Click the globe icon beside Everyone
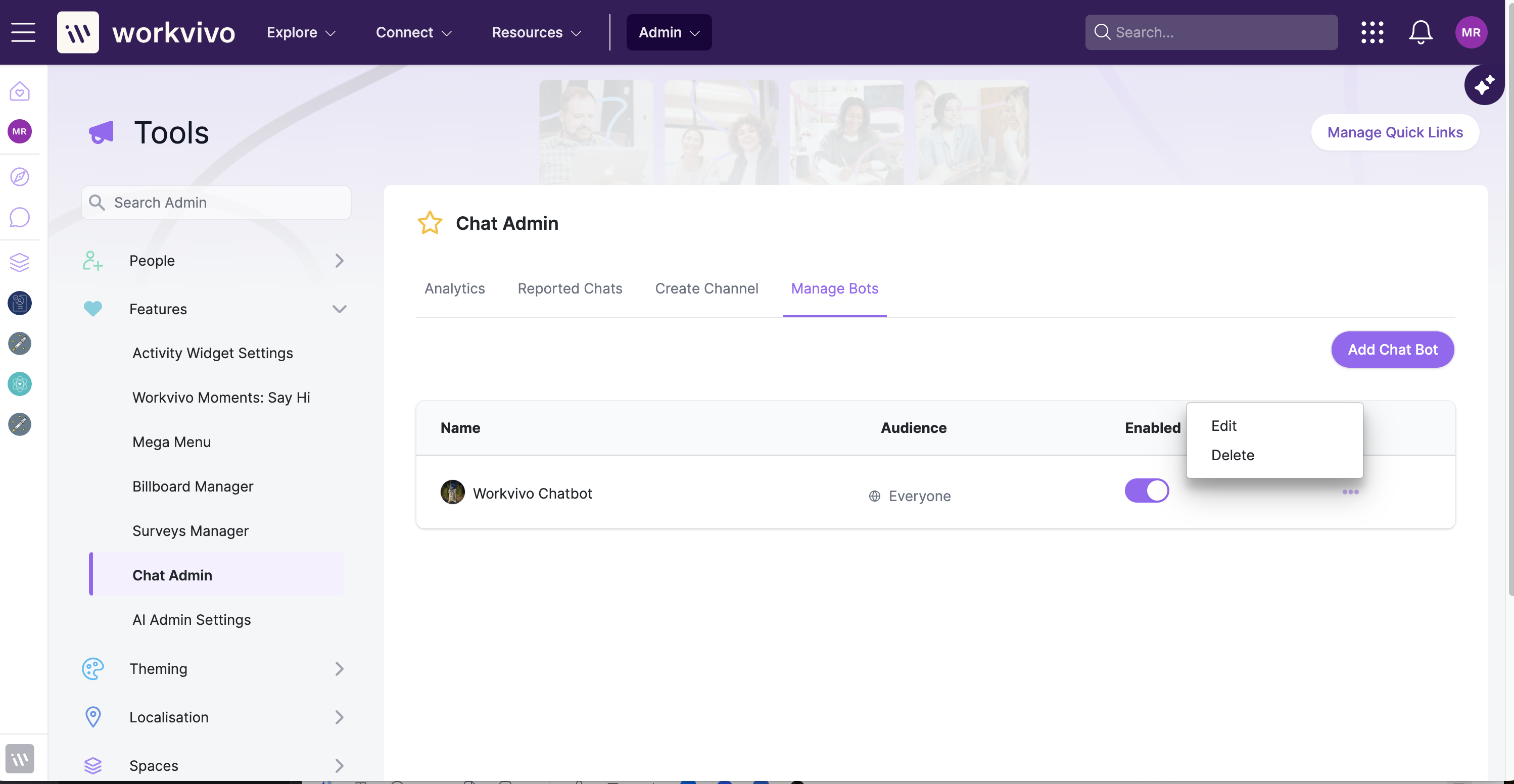Screen dimensions: 1514x784 874,496
